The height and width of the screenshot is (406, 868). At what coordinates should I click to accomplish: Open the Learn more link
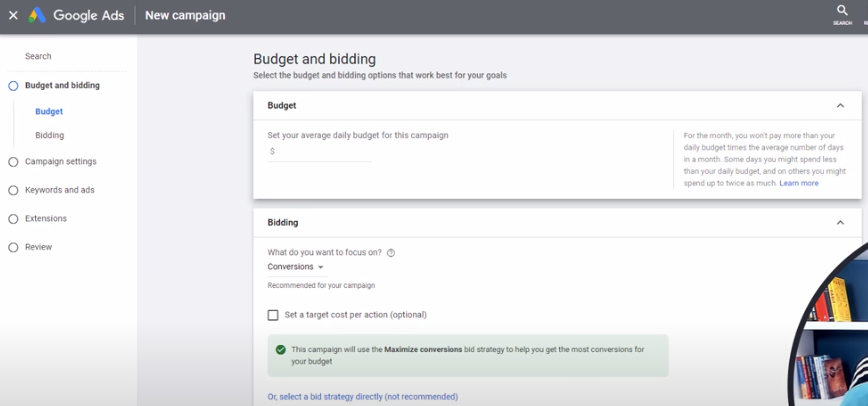(799, 183)
